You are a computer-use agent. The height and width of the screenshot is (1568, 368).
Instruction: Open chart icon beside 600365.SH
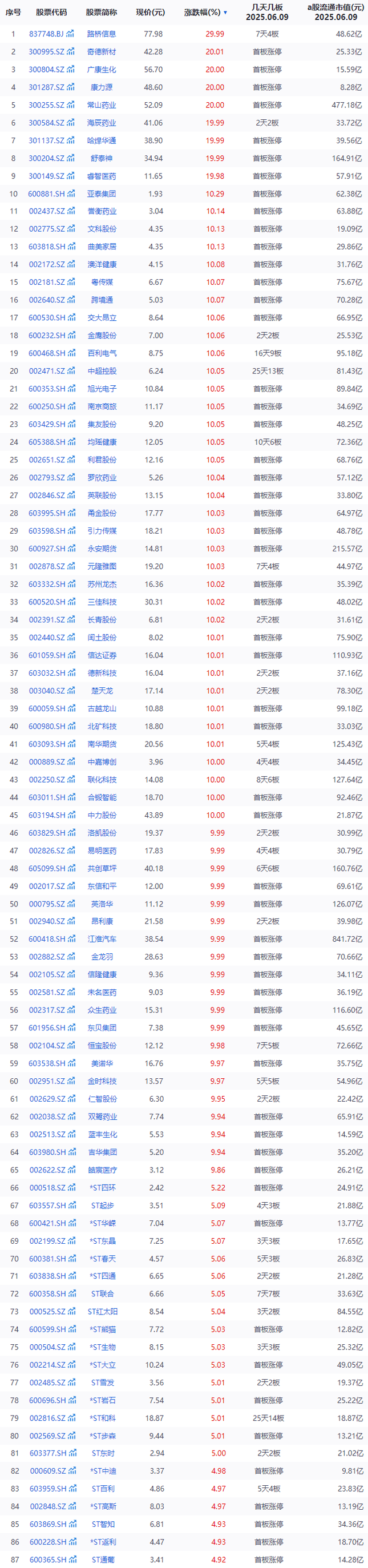coord(72,1560)
